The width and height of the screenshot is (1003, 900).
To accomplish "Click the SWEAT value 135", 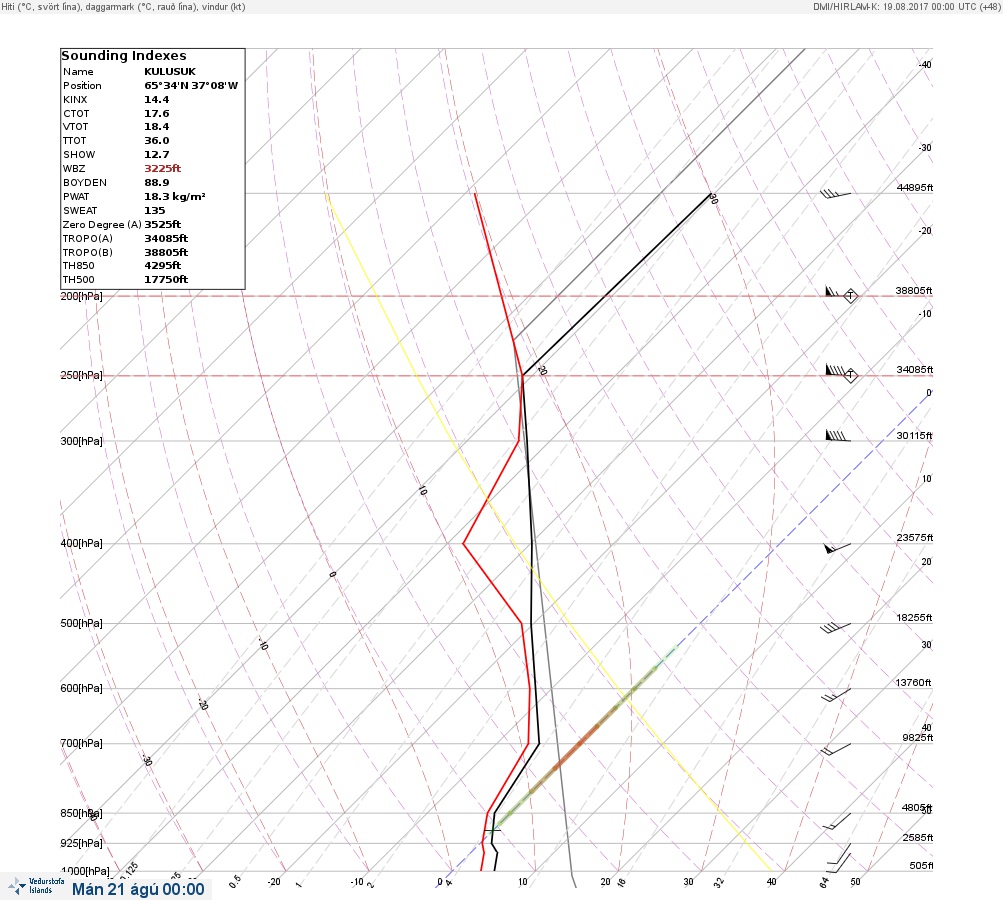I will (x=155, y=210).
